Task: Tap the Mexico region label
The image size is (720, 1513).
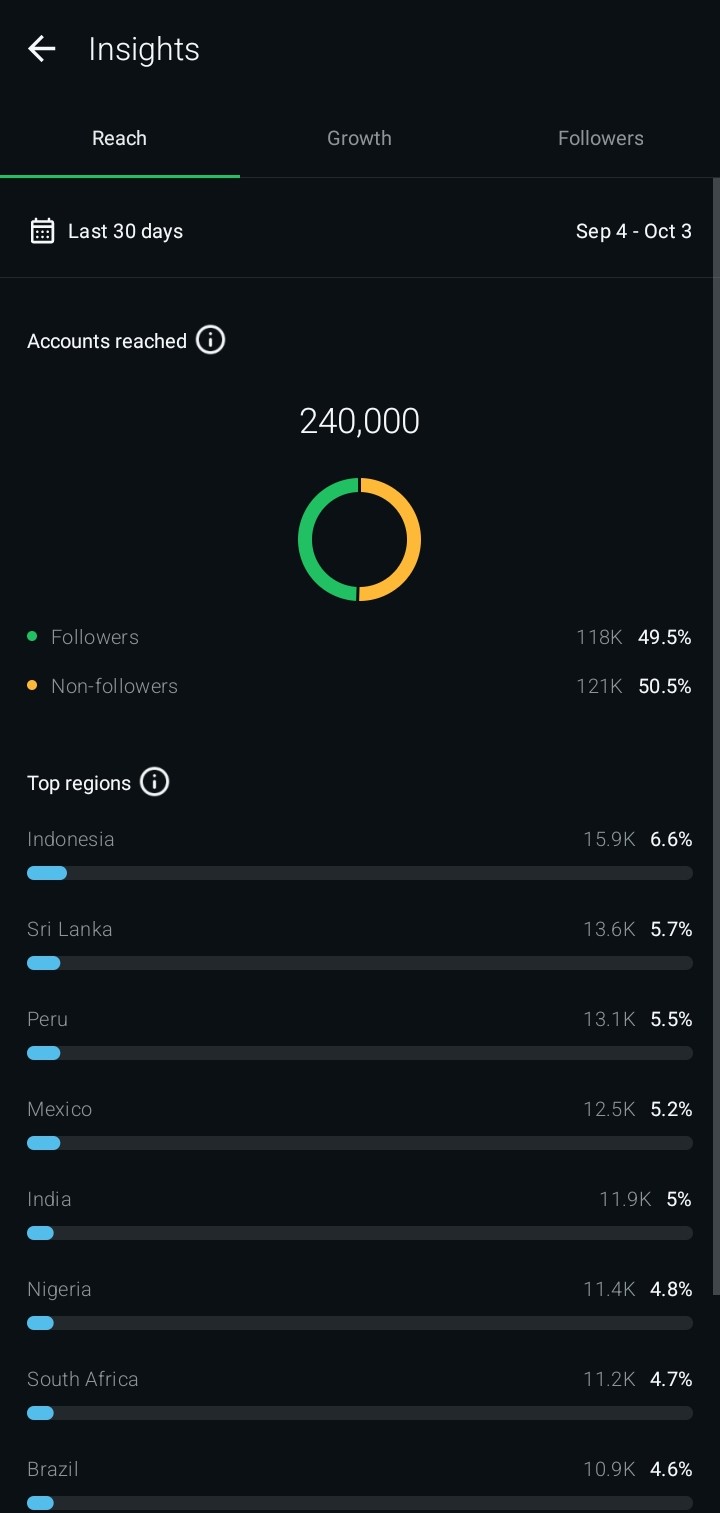Action: pos(60,1109)
